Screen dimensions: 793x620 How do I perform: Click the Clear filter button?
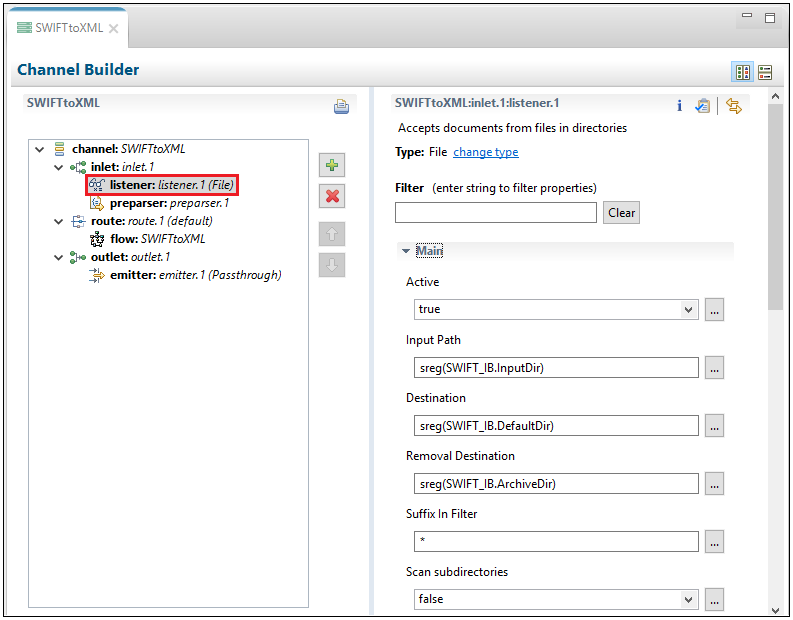pyautogui.click(x=621, y=213)
